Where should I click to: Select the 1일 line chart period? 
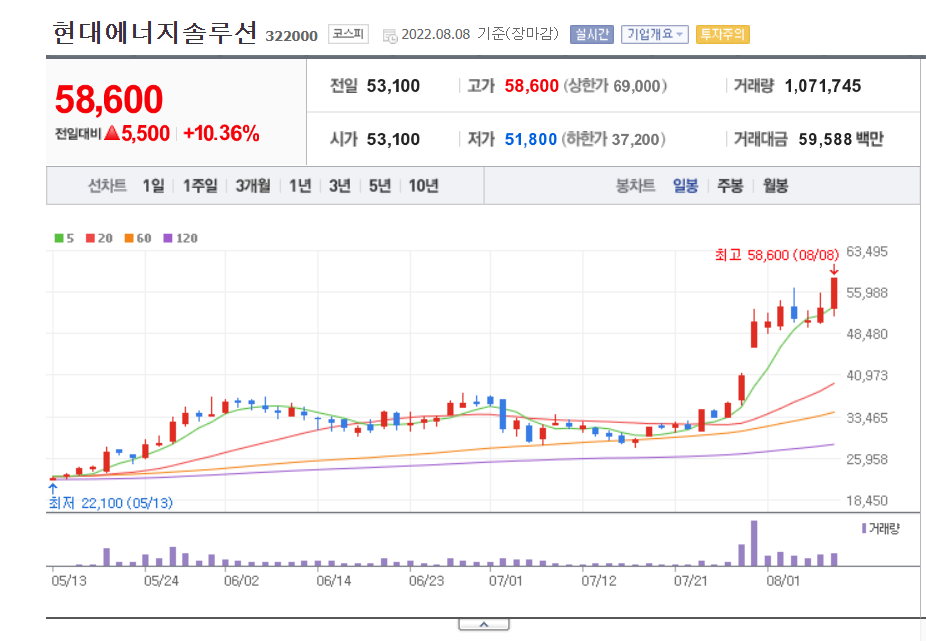coord(154,186)
